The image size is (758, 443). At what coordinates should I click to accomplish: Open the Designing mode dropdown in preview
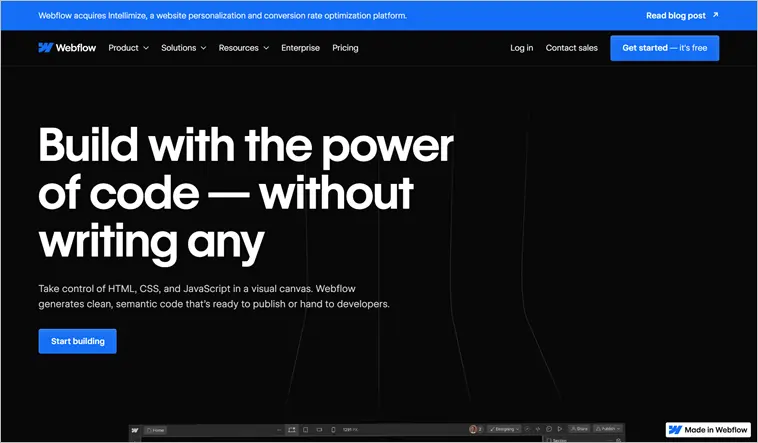click(506, 430)
